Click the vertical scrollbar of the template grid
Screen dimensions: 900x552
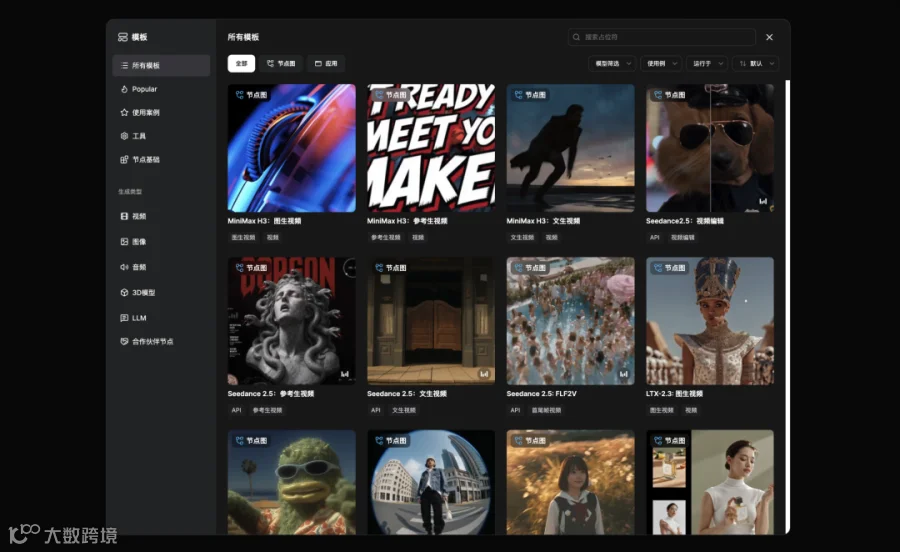(788, 307)
